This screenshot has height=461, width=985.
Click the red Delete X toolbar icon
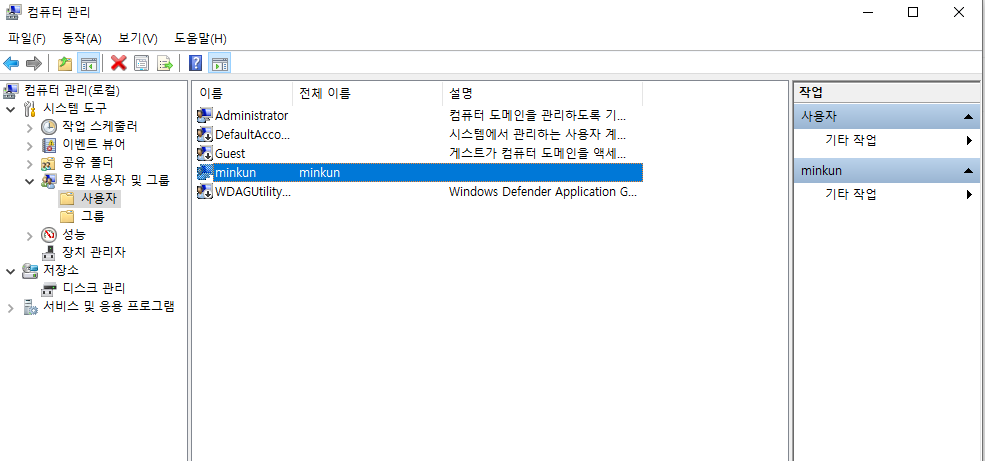click(119, 63)
